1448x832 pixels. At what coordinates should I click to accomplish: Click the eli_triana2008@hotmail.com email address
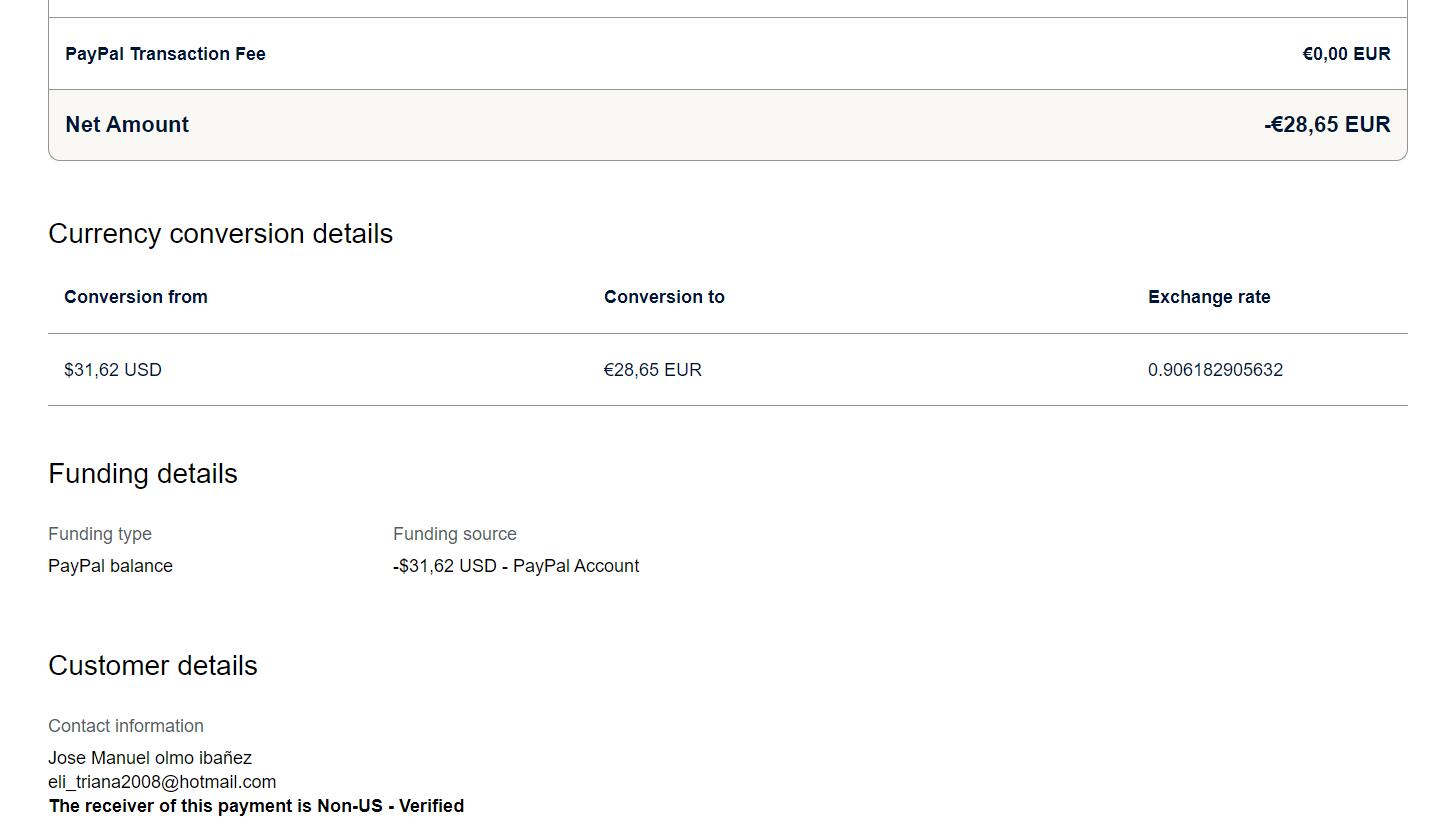162,782
